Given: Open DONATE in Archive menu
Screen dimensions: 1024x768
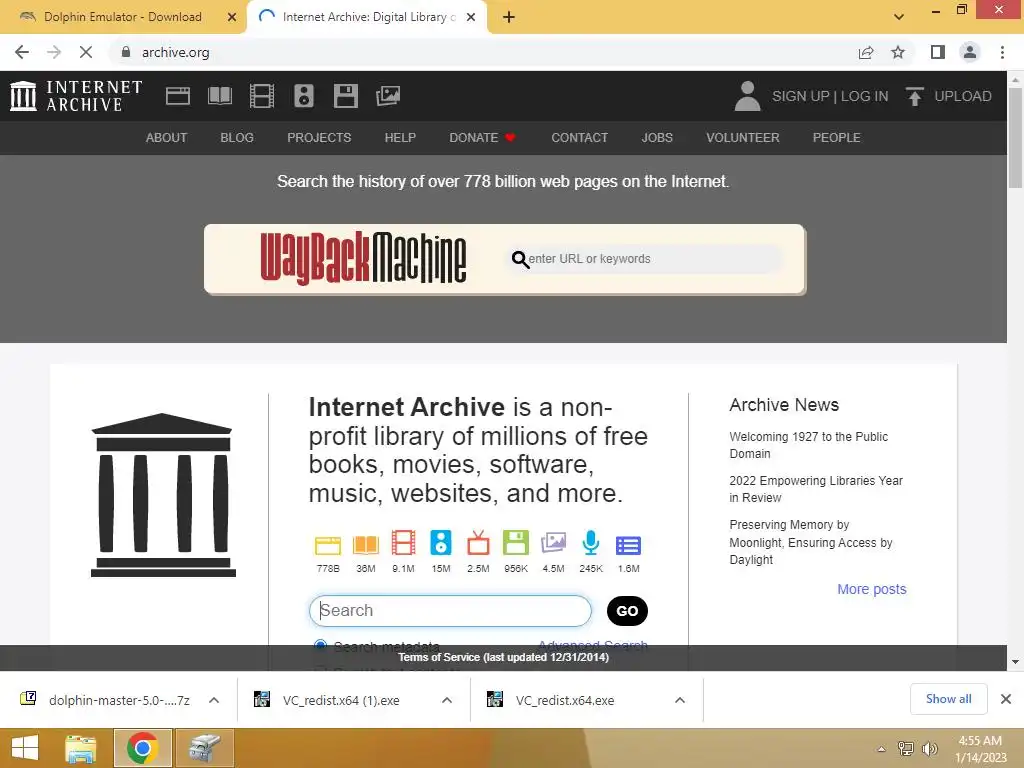Looking at the screenshot, I should (482, 138).
